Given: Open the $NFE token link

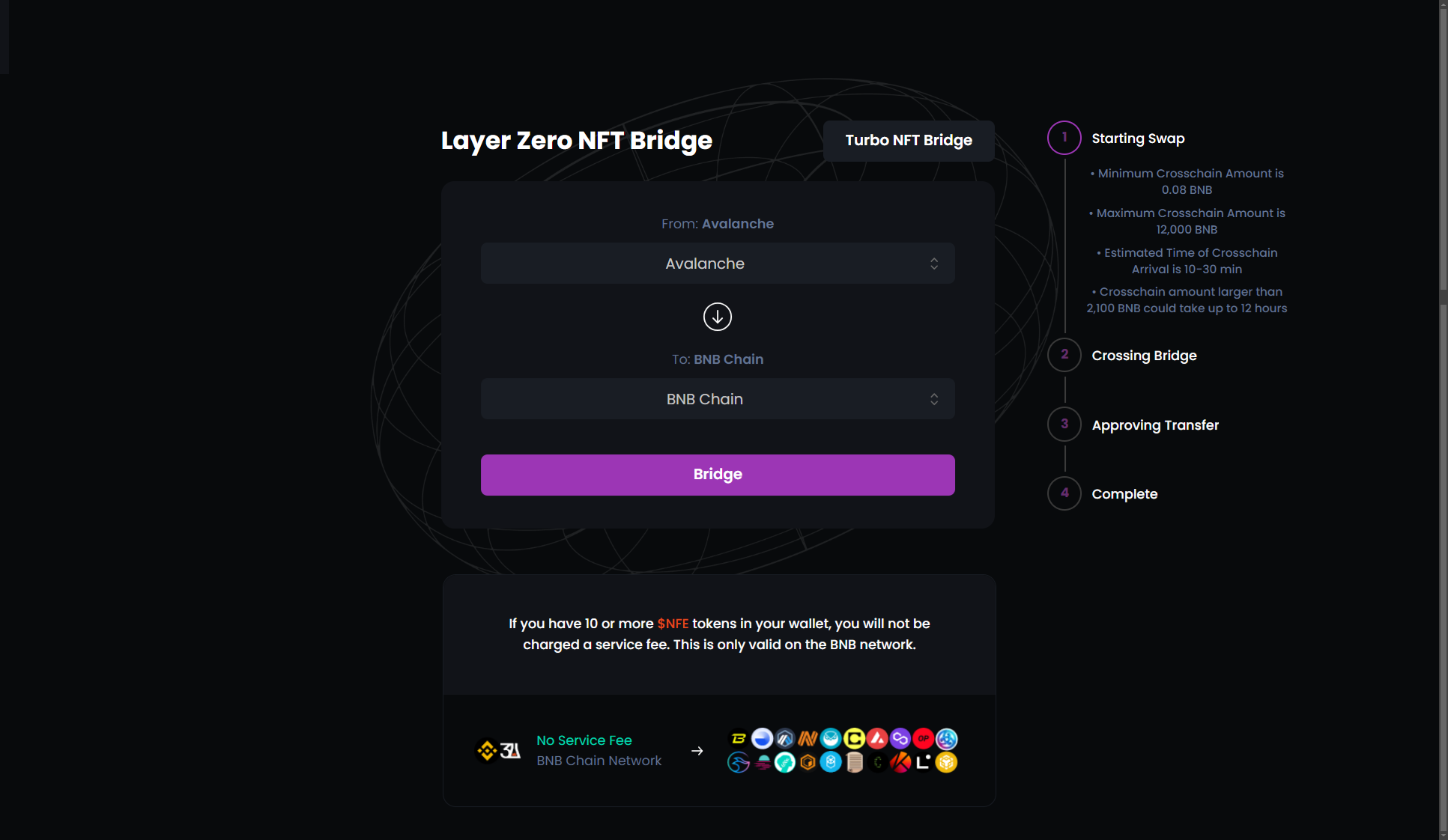Looking at the screenshot, I should [x=673, y=624].
